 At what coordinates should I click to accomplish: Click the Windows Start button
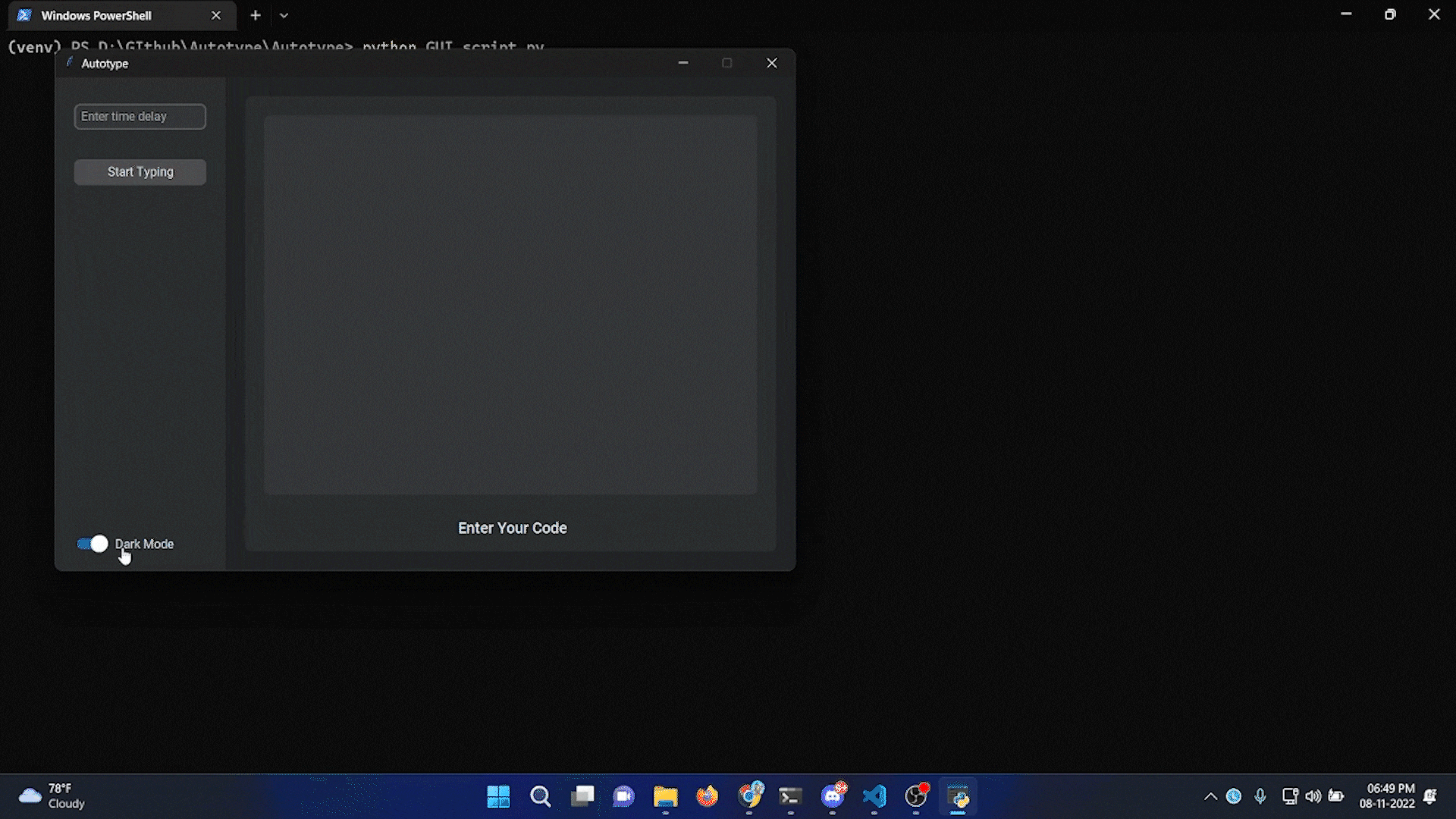coord(498,796)
